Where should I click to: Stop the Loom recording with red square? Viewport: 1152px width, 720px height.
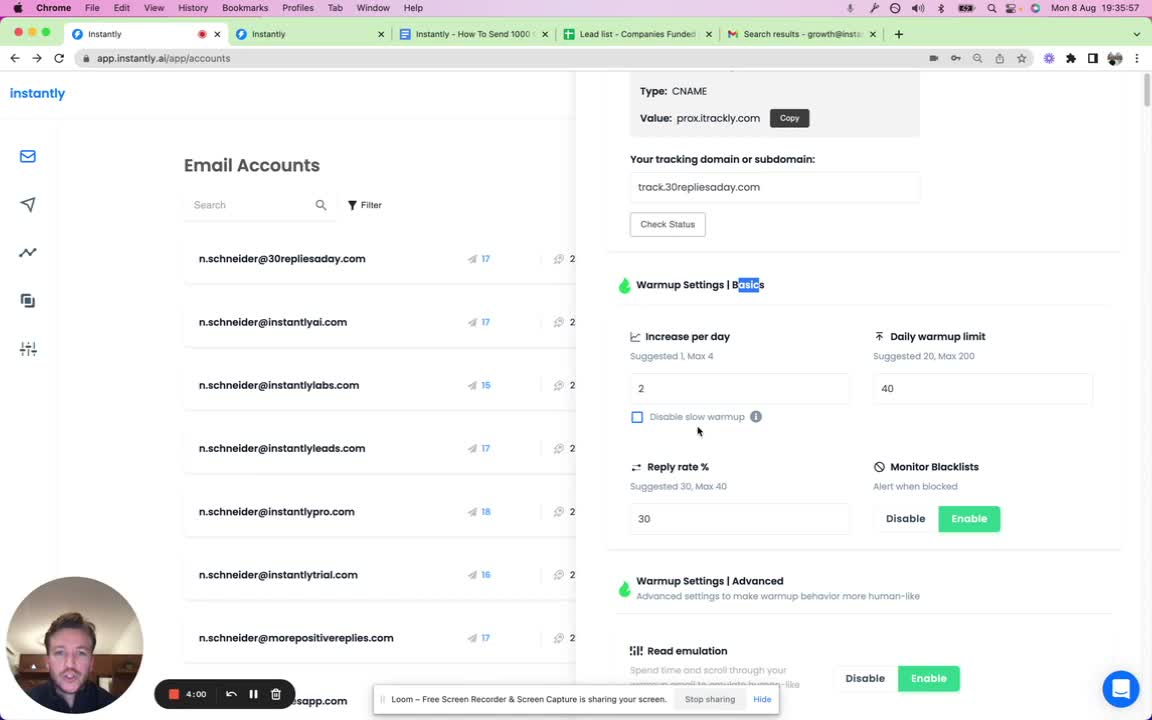[174, 694]
